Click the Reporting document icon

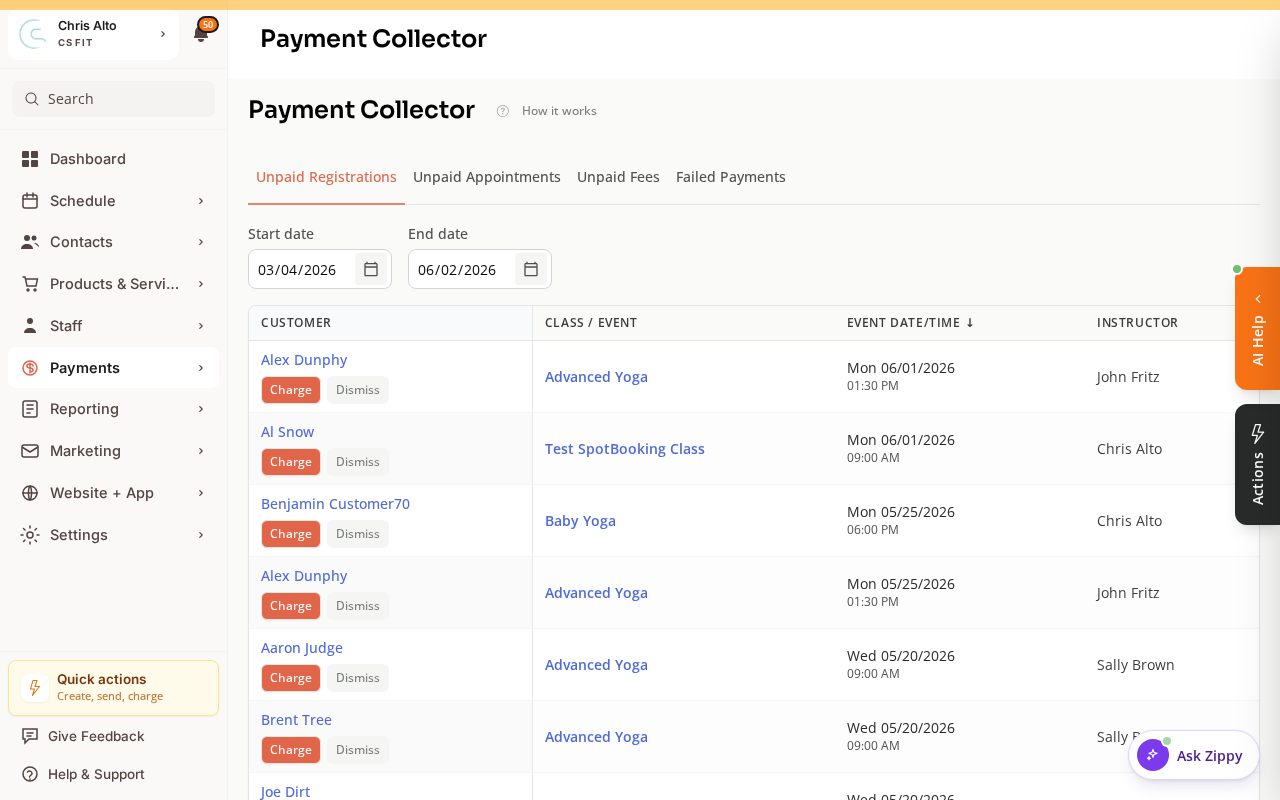coord(30,409)
